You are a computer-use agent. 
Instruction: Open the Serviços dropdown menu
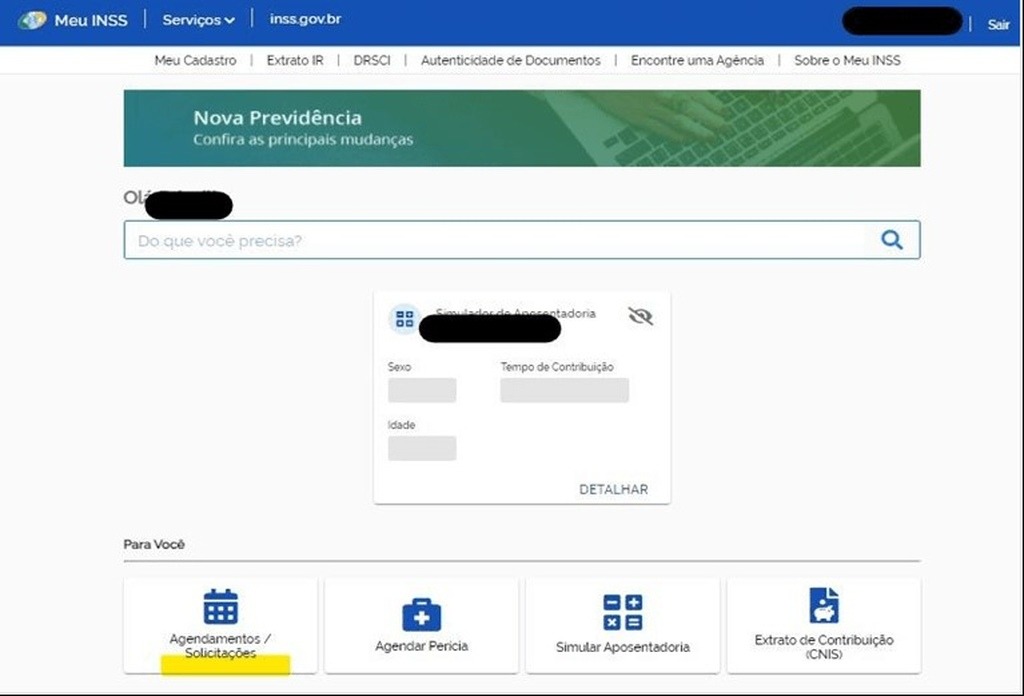point(199,20)
